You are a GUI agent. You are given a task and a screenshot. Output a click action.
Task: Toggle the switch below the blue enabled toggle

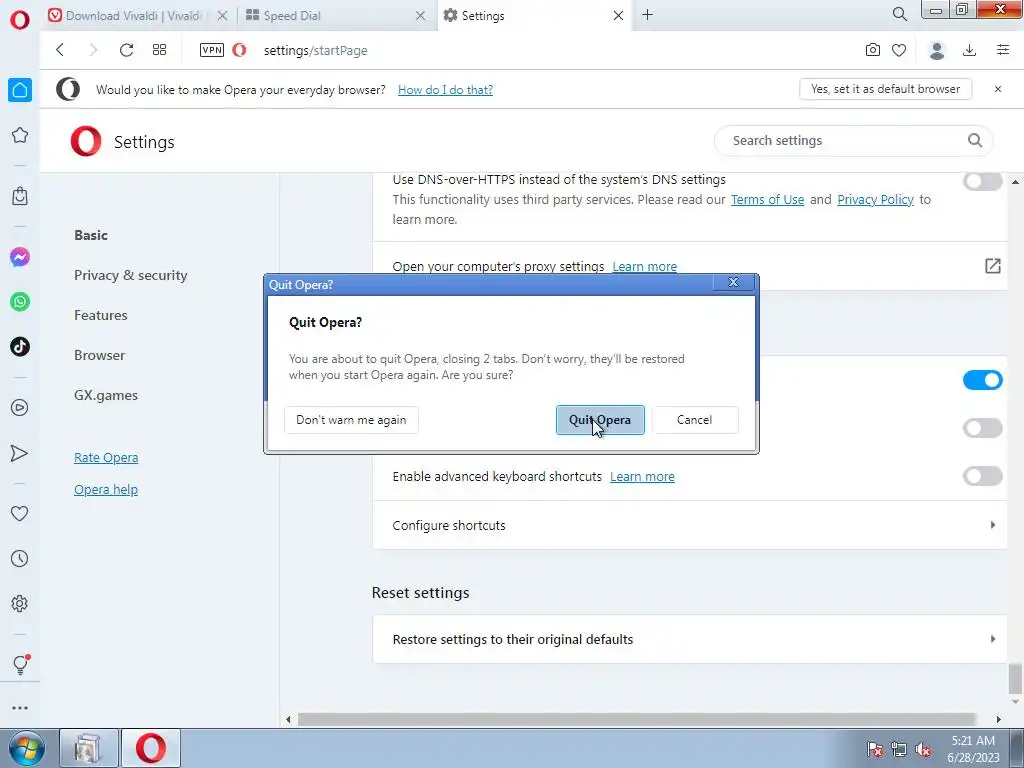[982, 428]
